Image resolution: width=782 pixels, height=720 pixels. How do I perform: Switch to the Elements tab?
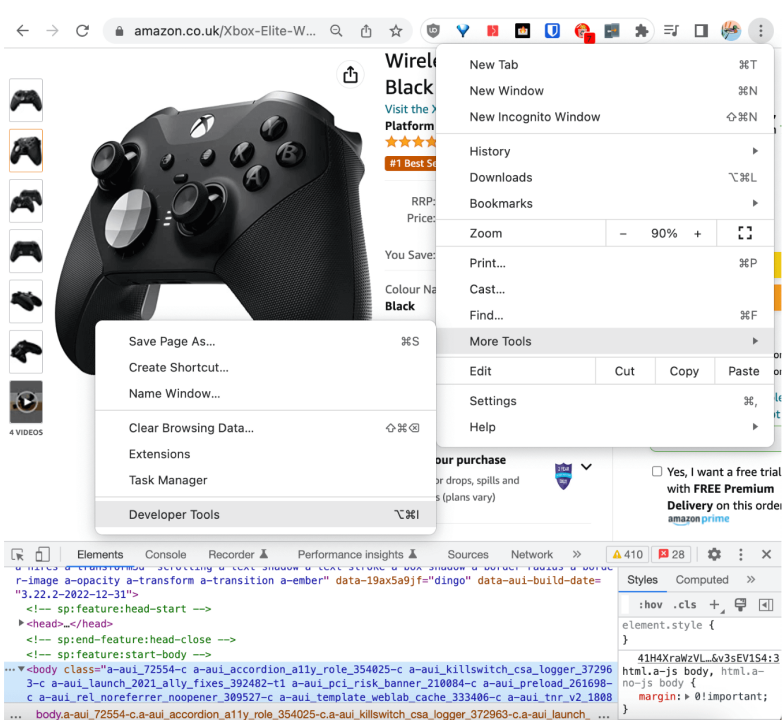point(100,554)
